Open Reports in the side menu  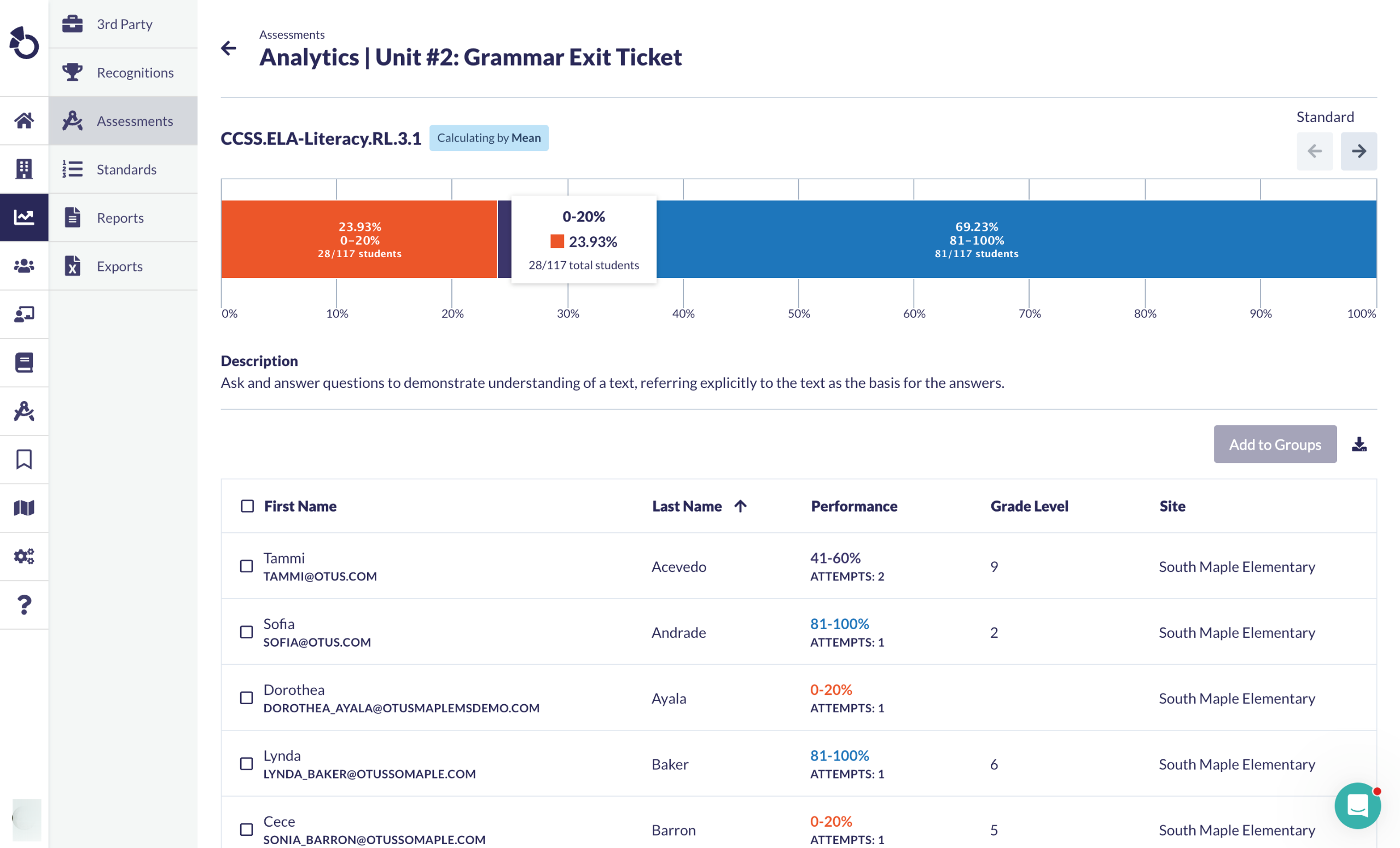(120, 218)
